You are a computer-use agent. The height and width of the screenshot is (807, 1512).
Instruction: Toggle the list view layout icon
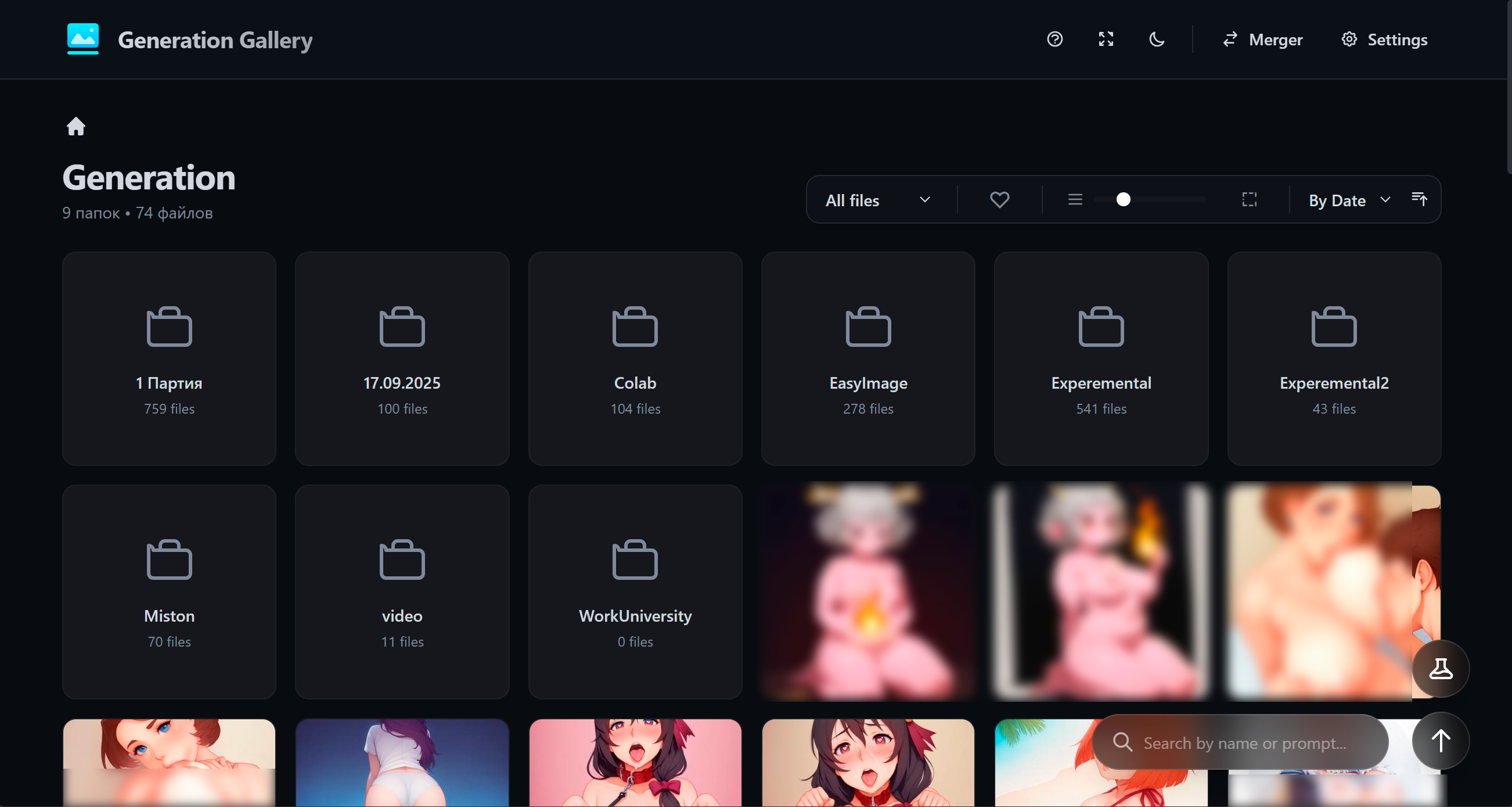pos(1075,200)
